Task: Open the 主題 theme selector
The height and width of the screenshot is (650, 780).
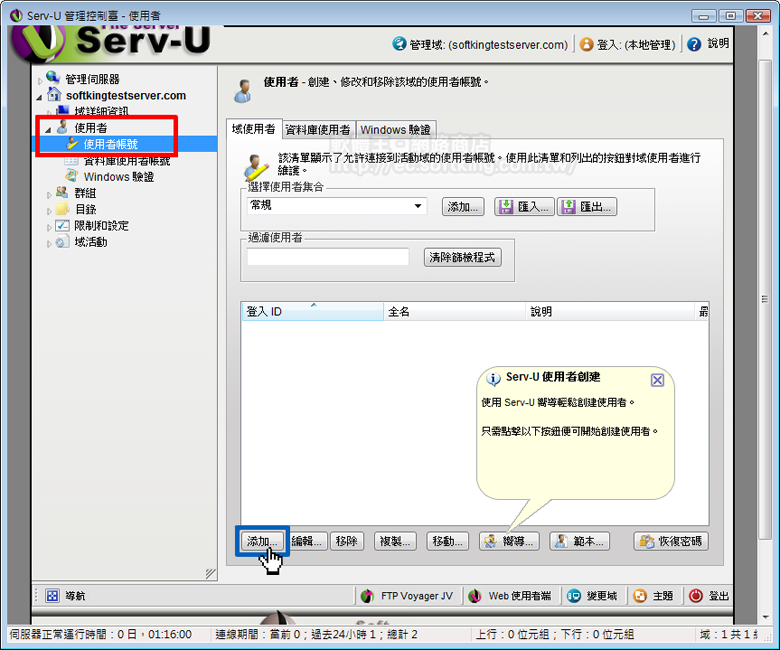Action: (640, 596)
